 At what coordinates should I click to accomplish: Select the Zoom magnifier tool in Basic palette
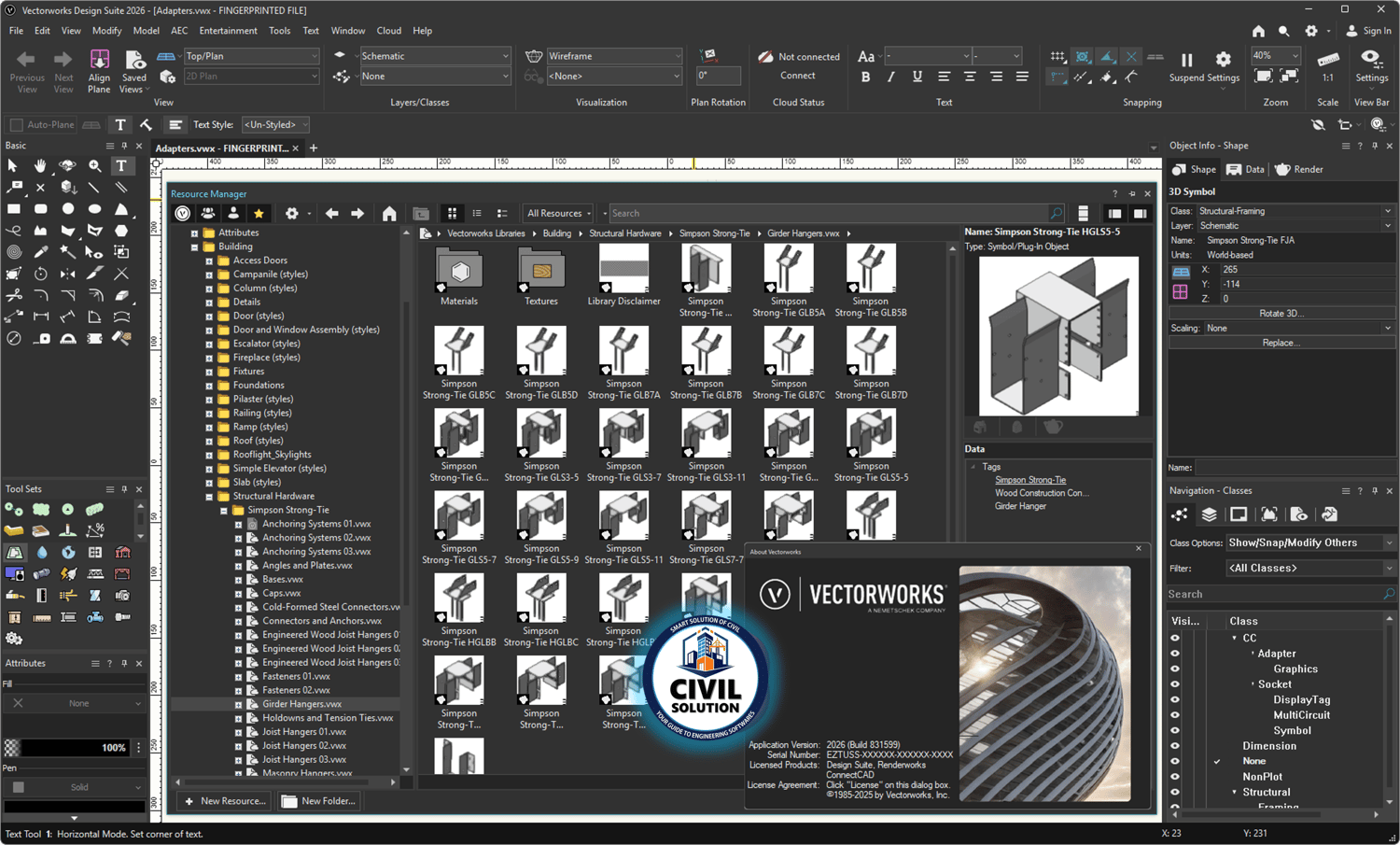click(94, 165)
